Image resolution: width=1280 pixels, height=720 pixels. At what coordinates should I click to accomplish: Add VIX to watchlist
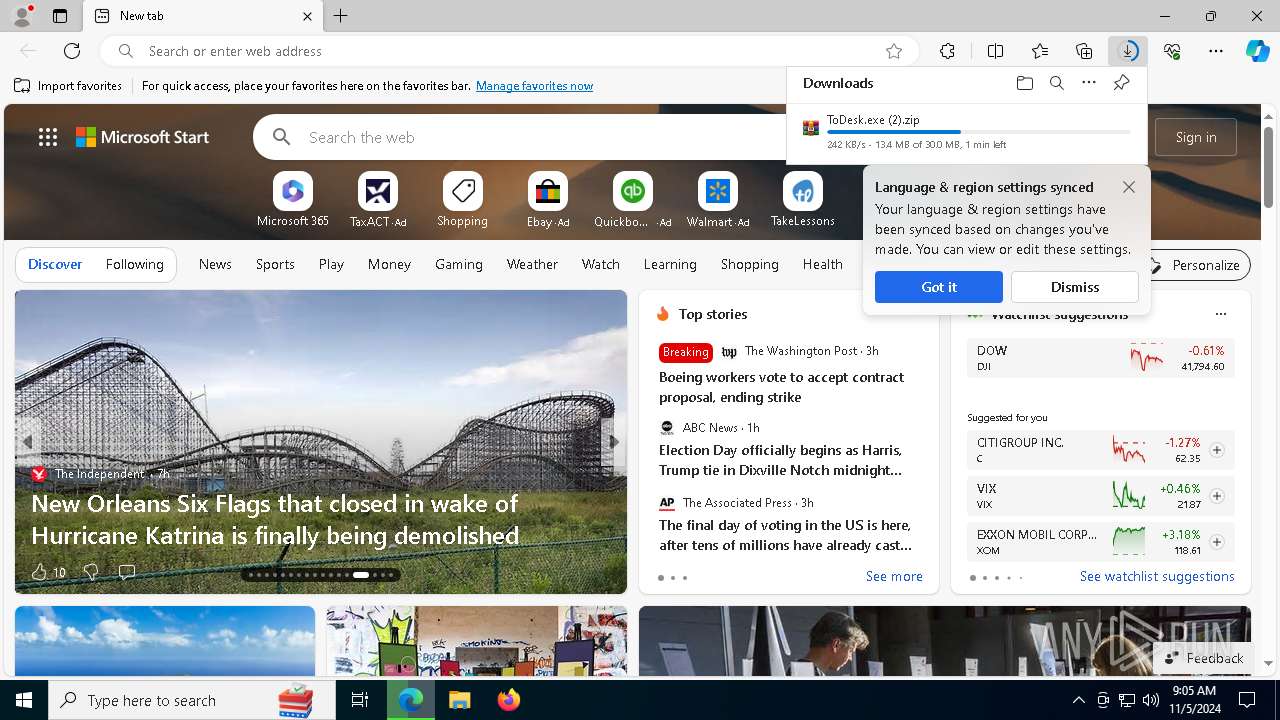[x=1217, y=496]
